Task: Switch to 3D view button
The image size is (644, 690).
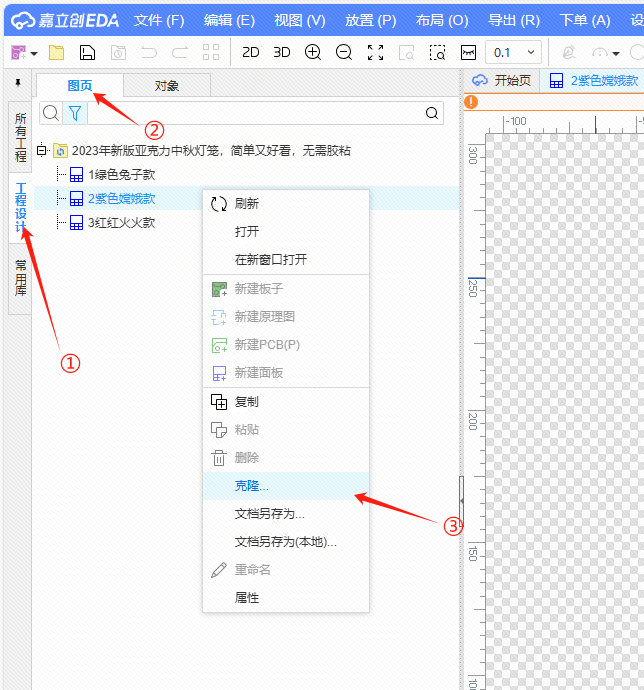Action: coord(282,52)
